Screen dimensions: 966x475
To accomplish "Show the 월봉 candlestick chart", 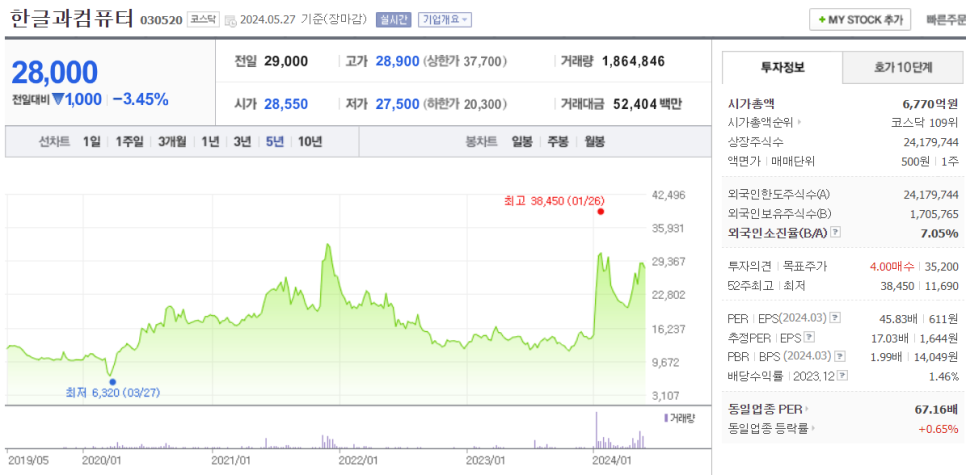I will (x=595, y=142).
